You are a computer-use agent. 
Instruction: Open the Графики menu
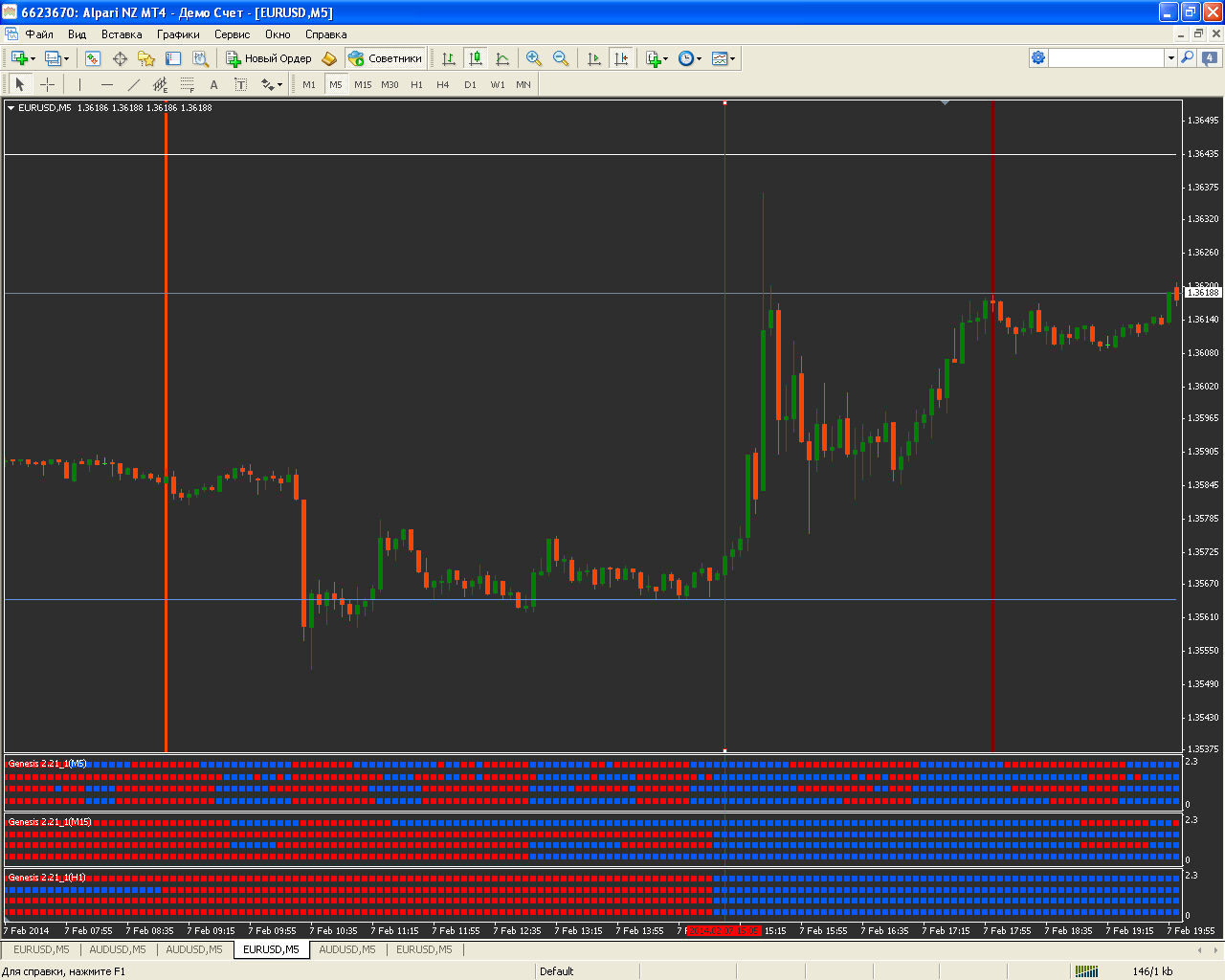[179, 34]
